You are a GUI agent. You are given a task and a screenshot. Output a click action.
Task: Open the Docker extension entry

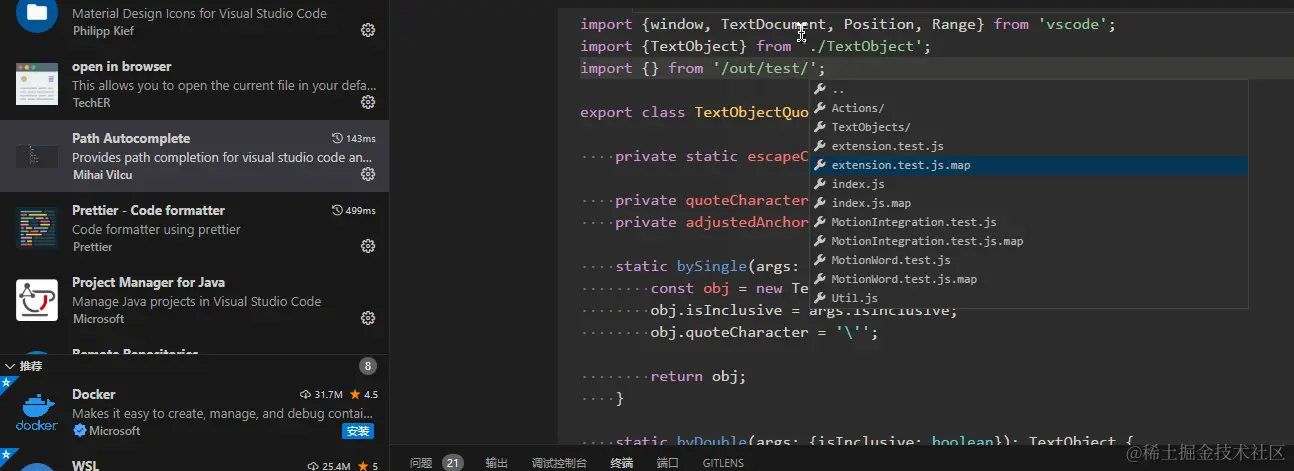coord(194,412)
